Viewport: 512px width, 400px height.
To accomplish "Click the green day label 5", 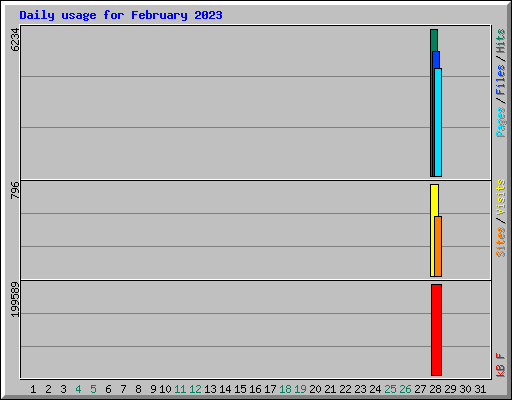I will pyautogui.click(x=93, y=389).
